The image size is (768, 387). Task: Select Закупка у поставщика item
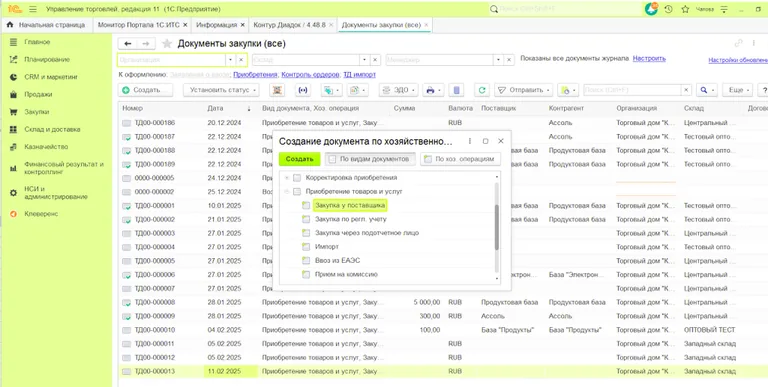350,205
